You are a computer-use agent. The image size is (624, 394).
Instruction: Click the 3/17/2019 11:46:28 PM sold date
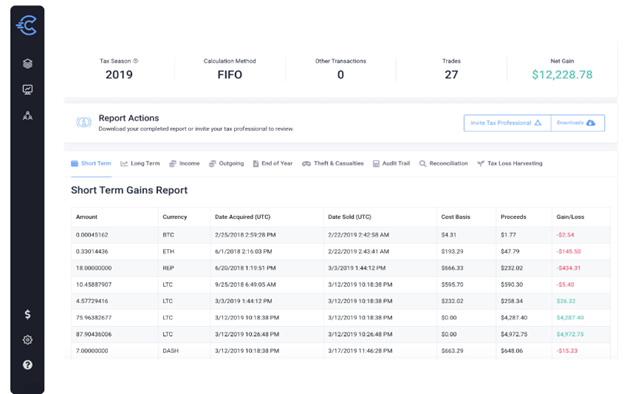[x=360, y=351]
